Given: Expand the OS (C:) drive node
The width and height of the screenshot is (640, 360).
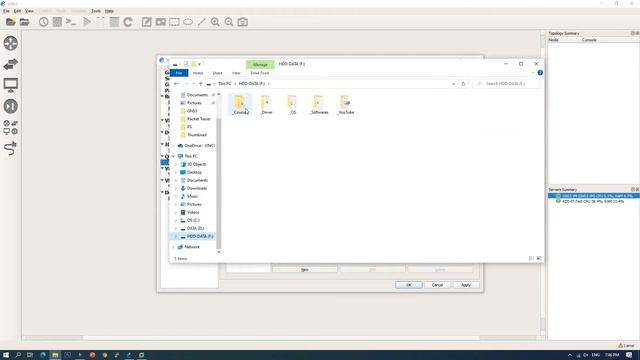Looking at the screenshot, I should [176, 220].
